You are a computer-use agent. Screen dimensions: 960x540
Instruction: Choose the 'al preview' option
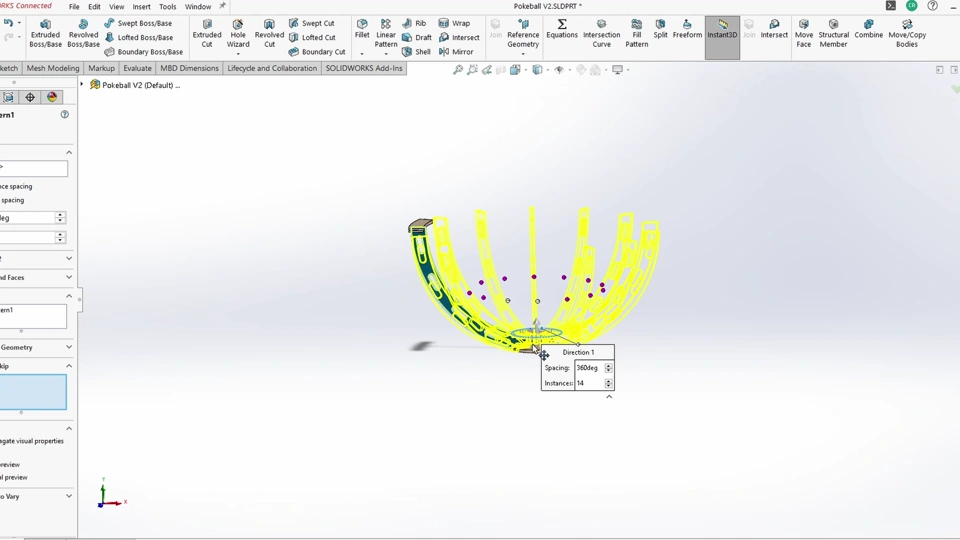pos(13,477)
